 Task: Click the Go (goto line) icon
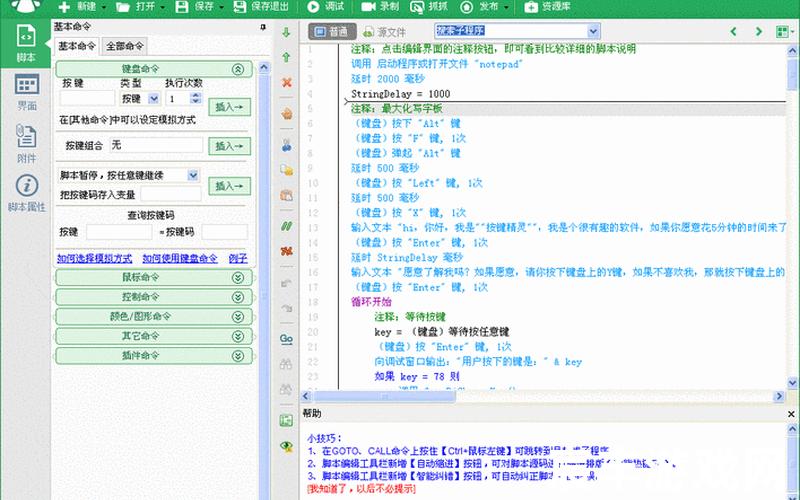pyautogui.click(x=286, y=339)
